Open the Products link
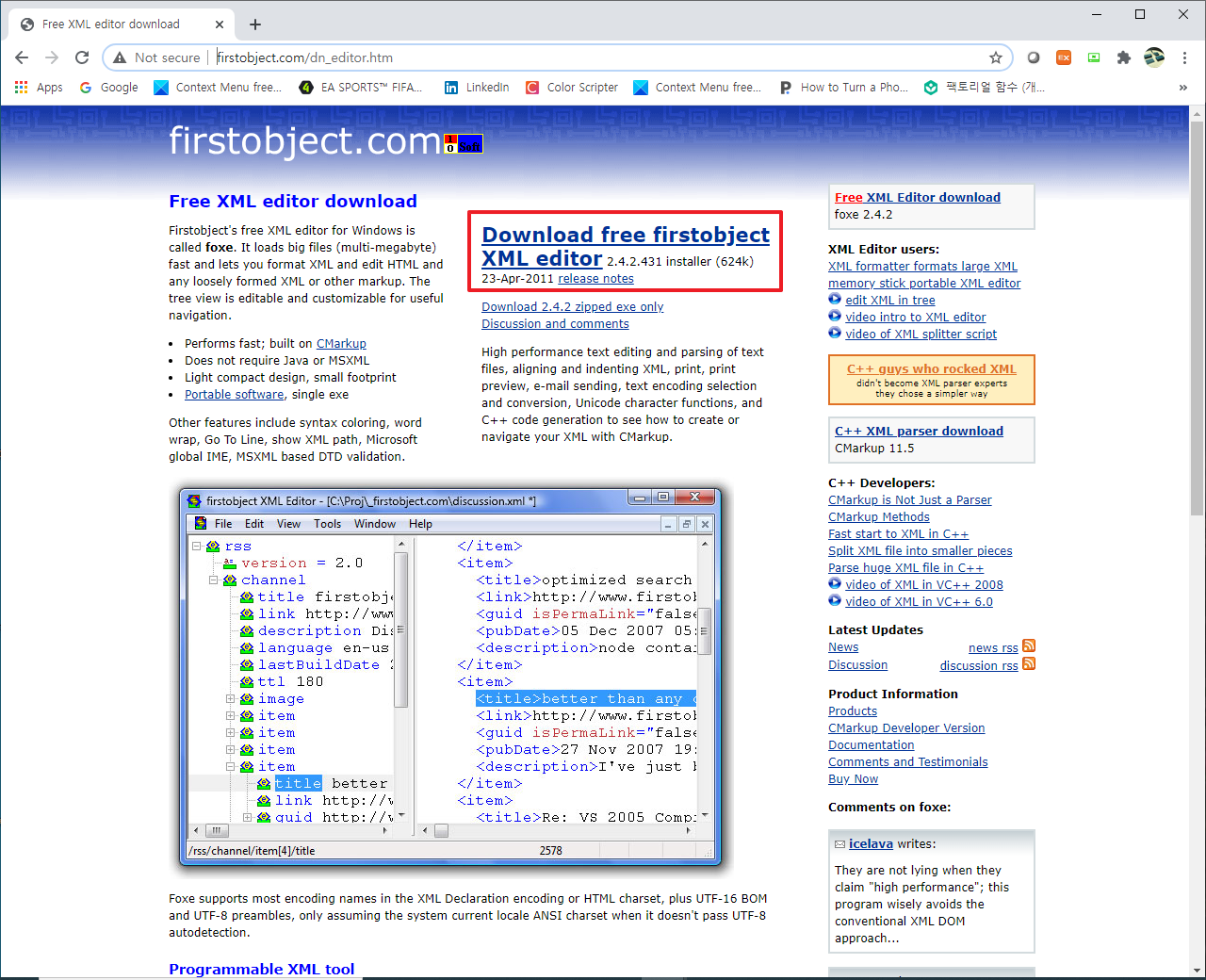1206x980 pixels. click(x=853, y=711)
